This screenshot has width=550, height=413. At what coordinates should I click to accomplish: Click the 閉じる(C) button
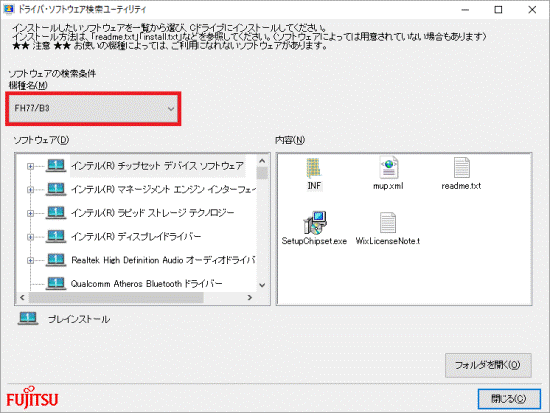(509, 399)
